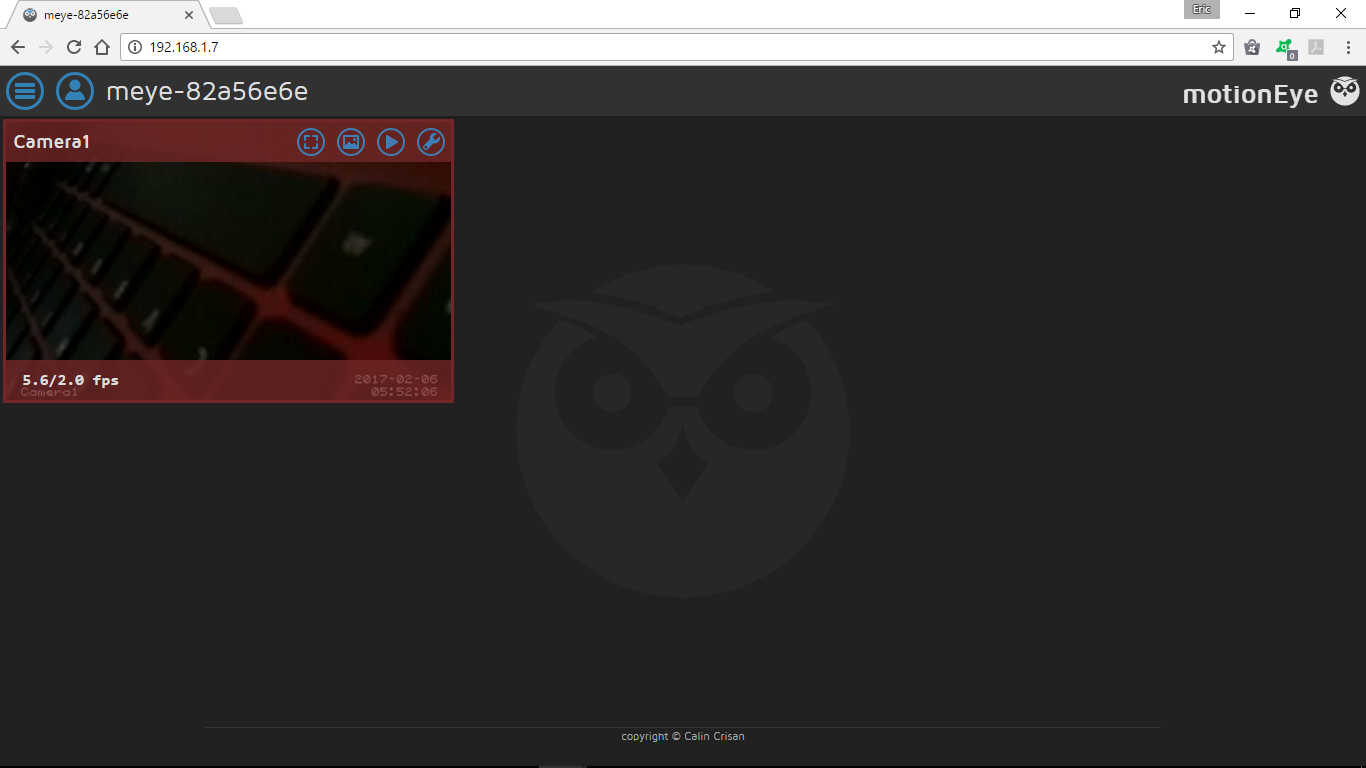Click the green adblocker extension icon
This screenshot has width=1366, height=768.
point(1285,46)
